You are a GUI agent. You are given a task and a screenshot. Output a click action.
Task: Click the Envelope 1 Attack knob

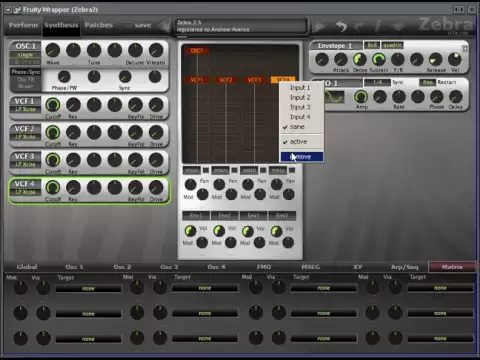click(341, 60)
